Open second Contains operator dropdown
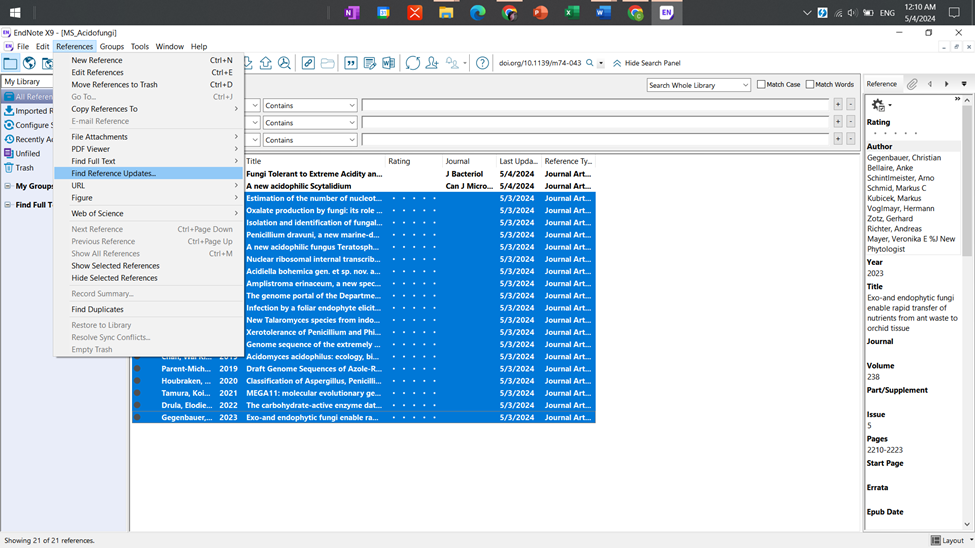The image size is (975, 548). [310, 123]
